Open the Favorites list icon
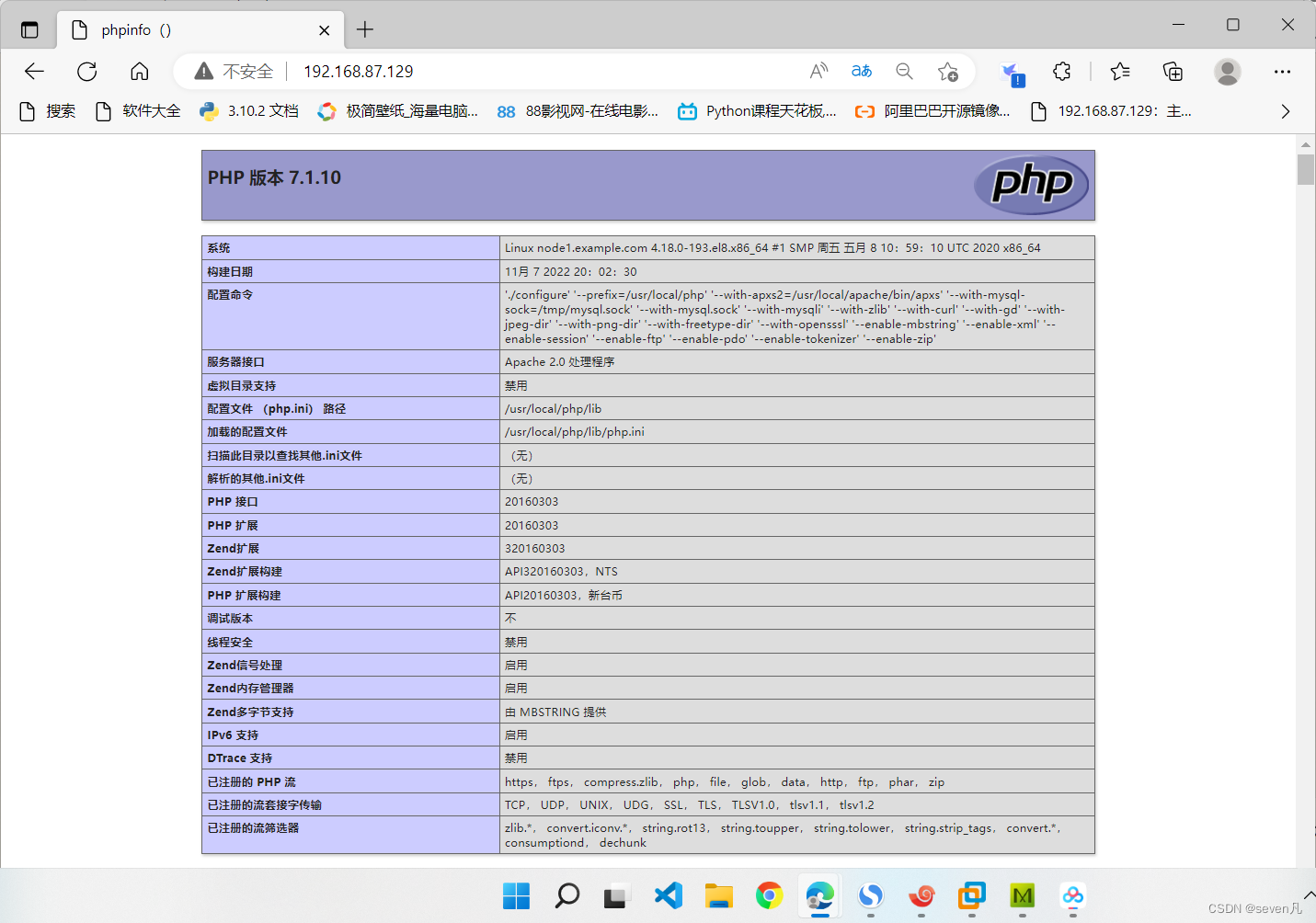The image size is (1316, 923). 1120,72
